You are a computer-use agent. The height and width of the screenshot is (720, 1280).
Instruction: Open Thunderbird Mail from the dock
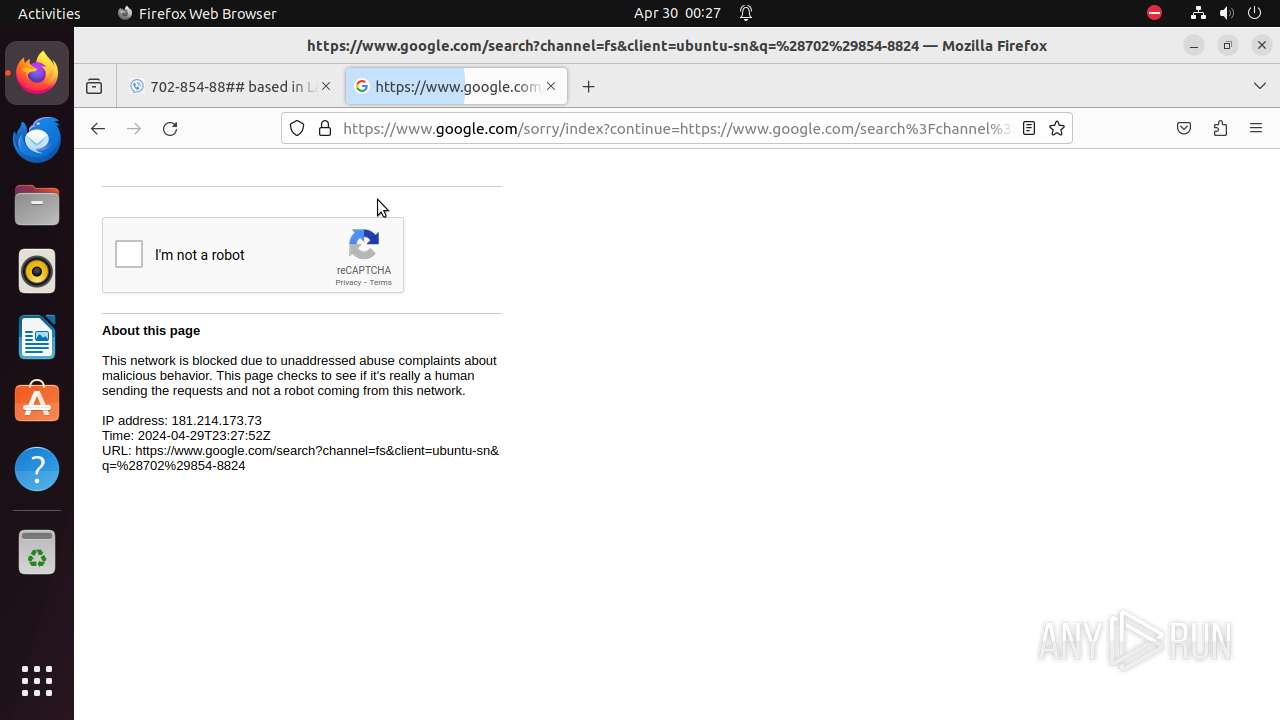[37, 139]
